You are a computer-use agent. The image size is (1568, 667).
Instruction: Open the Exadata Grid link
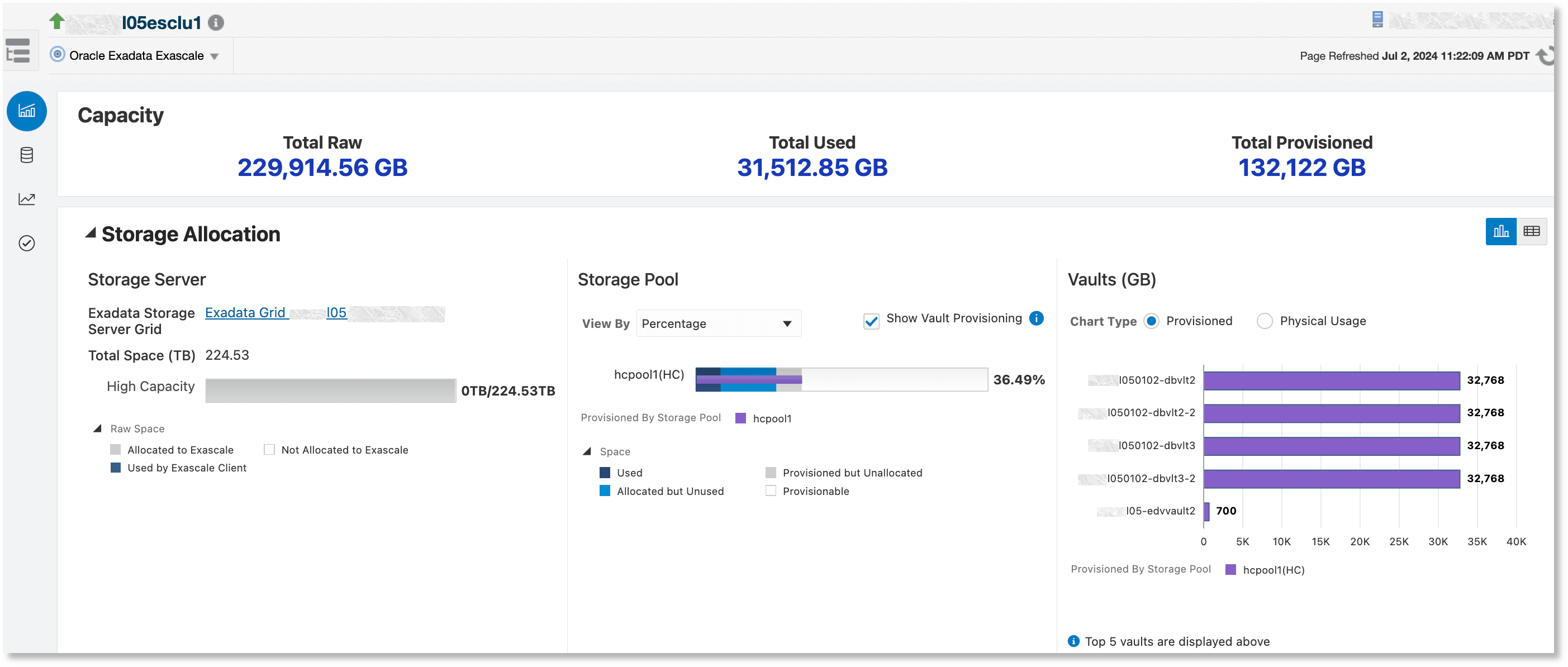pyautogui.click(x=245, y=312)
